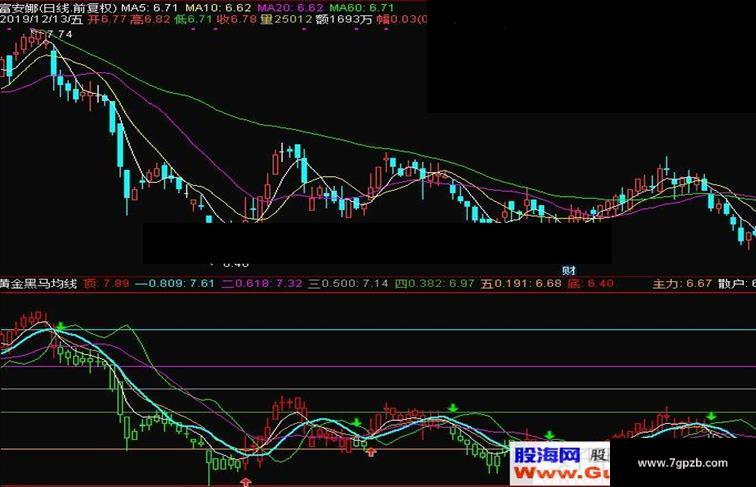The height and width of the screenshot is (487, 756).
Task: Click the 7.74 peak price label
Action: pos(60,34)
